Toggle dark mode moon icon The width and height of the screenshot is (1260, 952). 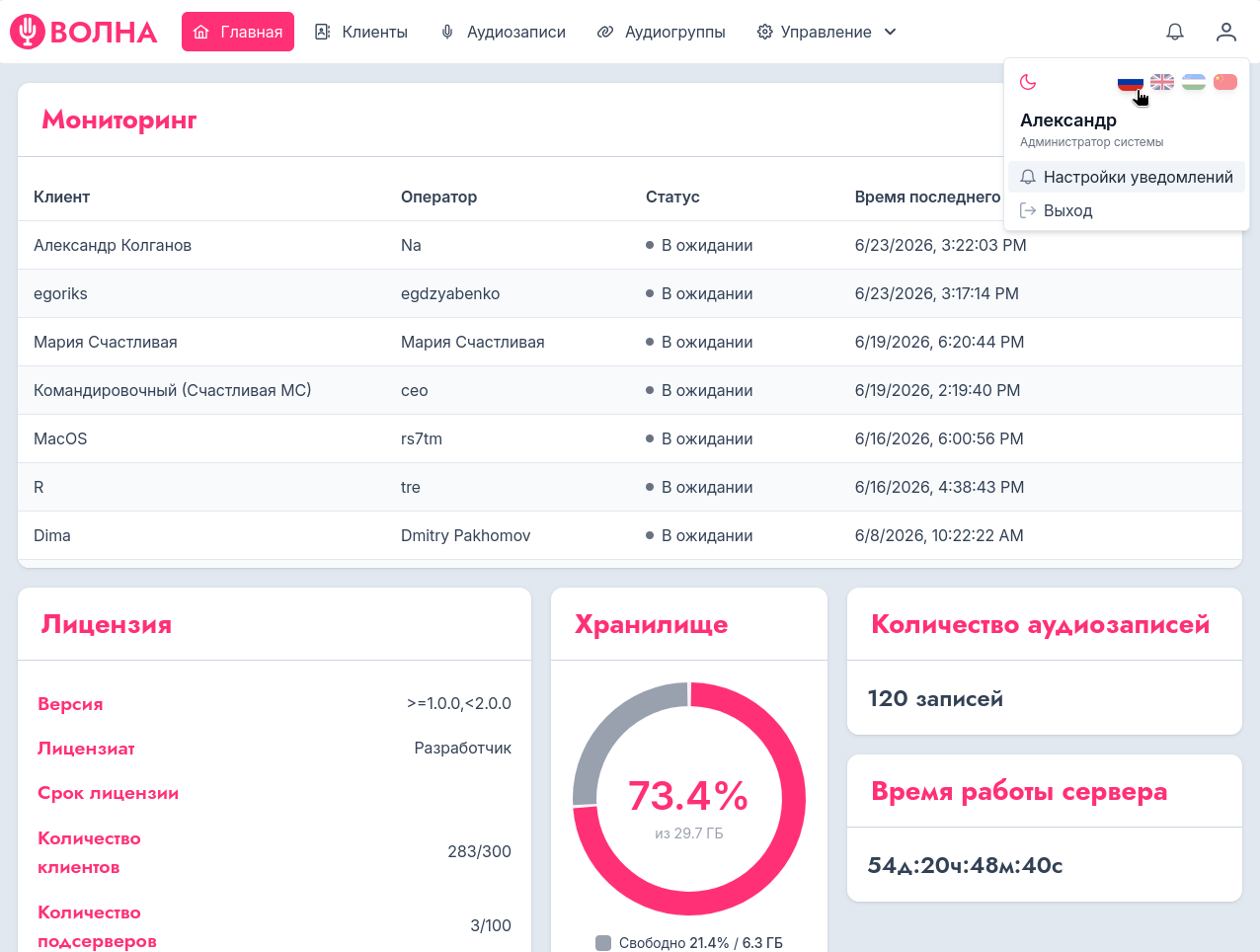pos(1028,82)
